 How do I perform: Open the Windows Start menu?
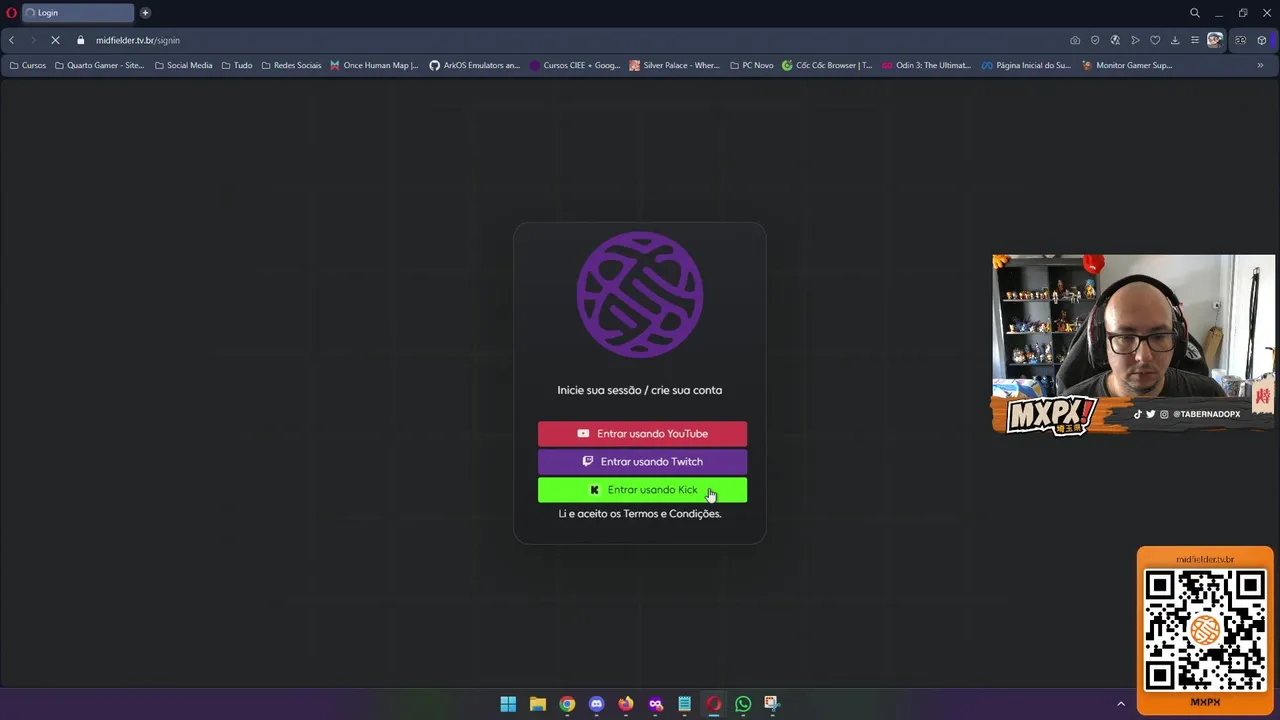[x=508, y=704]
